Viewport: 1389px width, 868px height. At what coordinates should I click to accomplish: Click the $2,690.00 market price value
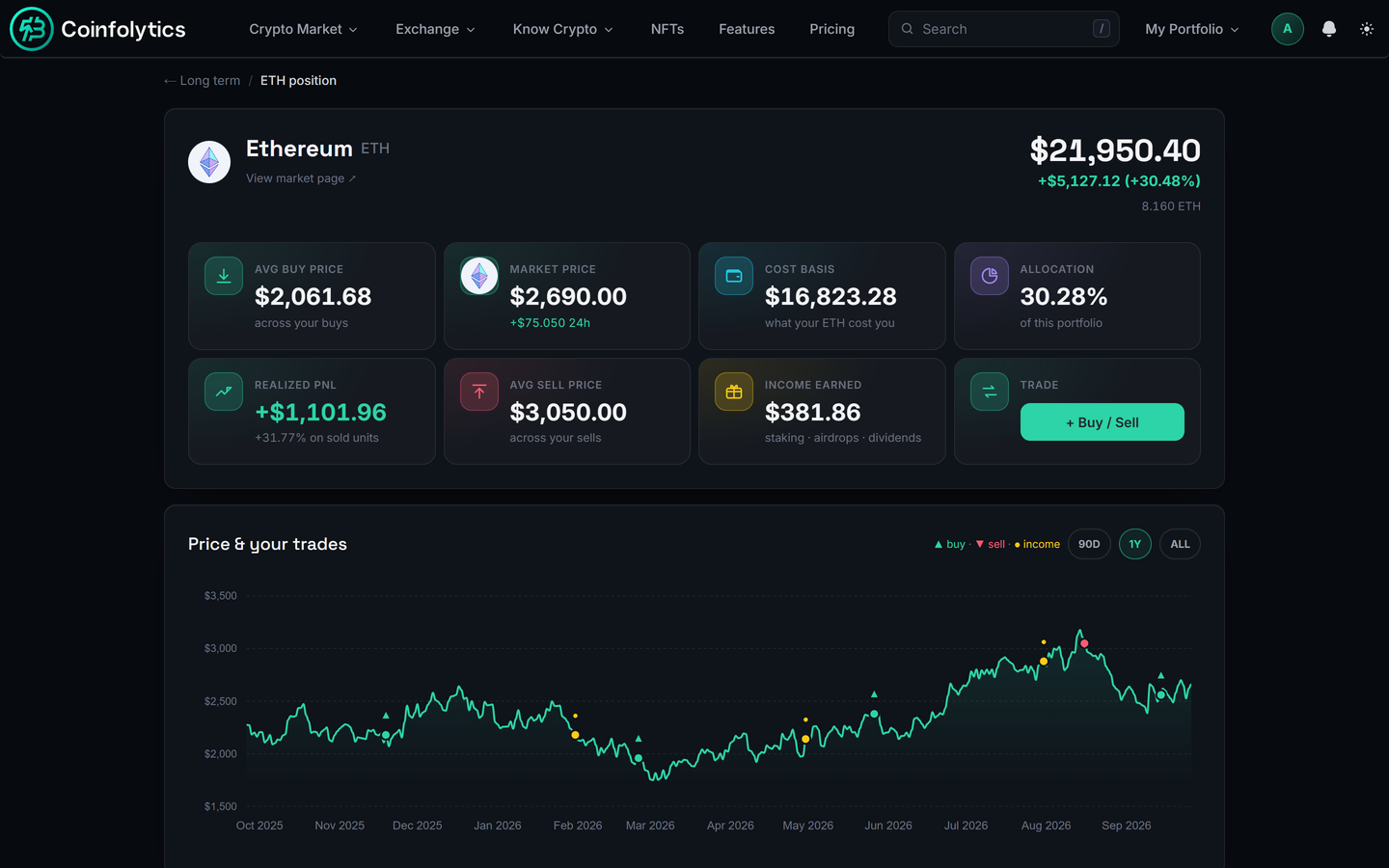(x=568, y=296)
